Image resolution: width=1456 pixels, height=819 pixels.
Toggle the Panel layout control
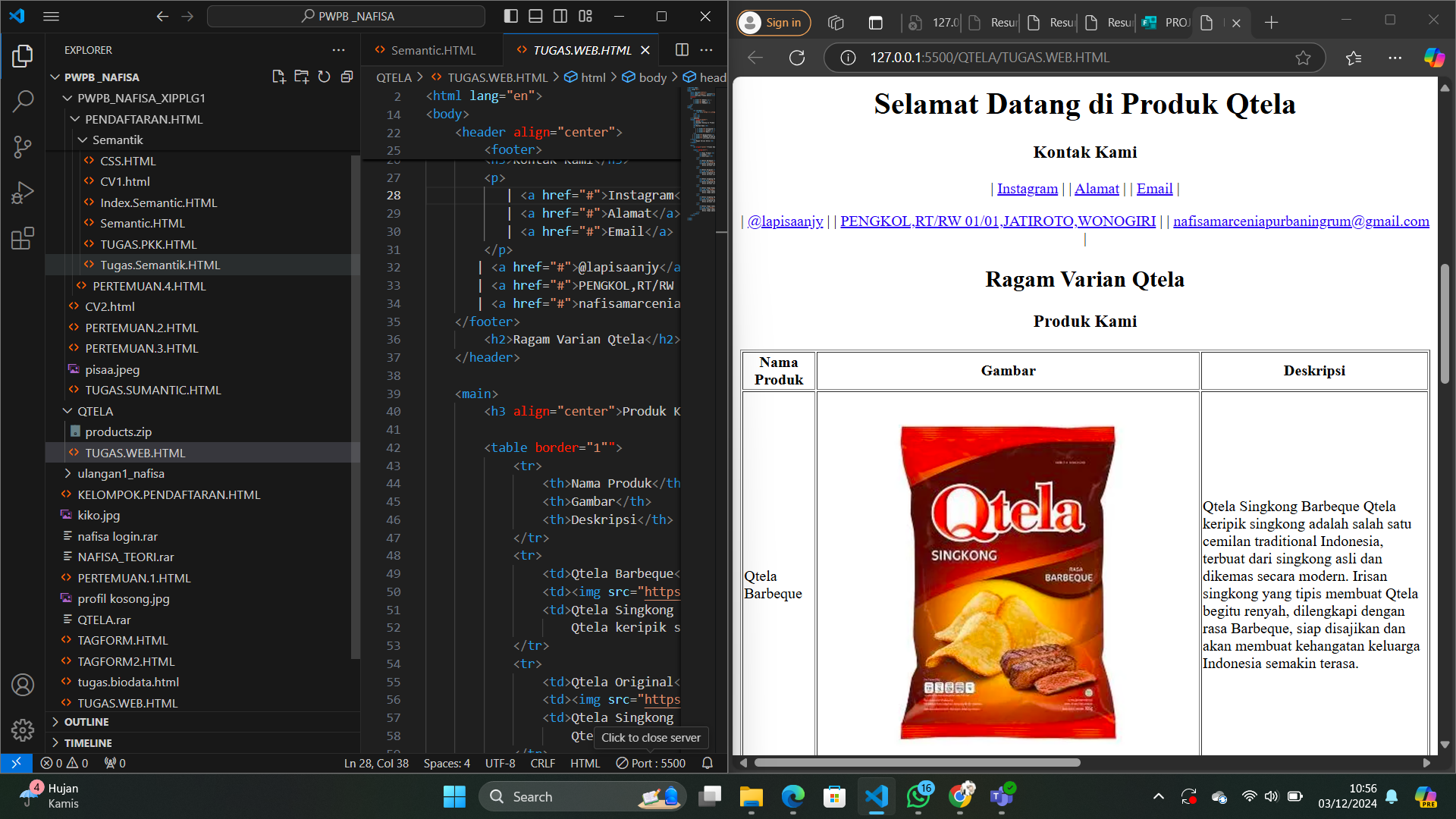(x=535, y=15)
